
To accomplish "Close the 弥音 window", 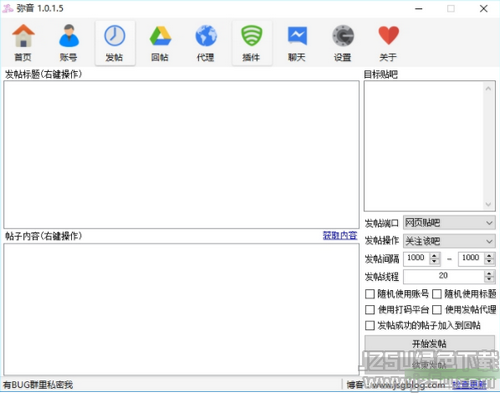I will point(484,9).
